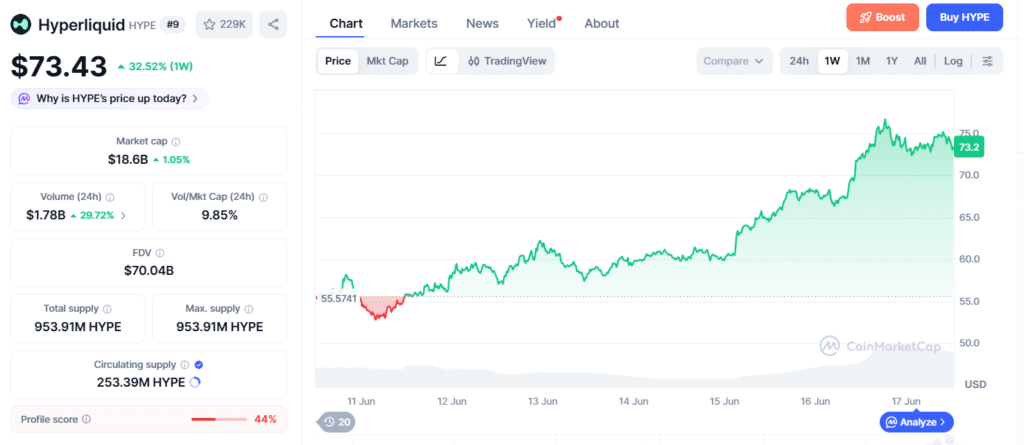Screen dimensions: 1024x445
Task: Switch to the Markets tab
Action: click(x=414, y=24)
